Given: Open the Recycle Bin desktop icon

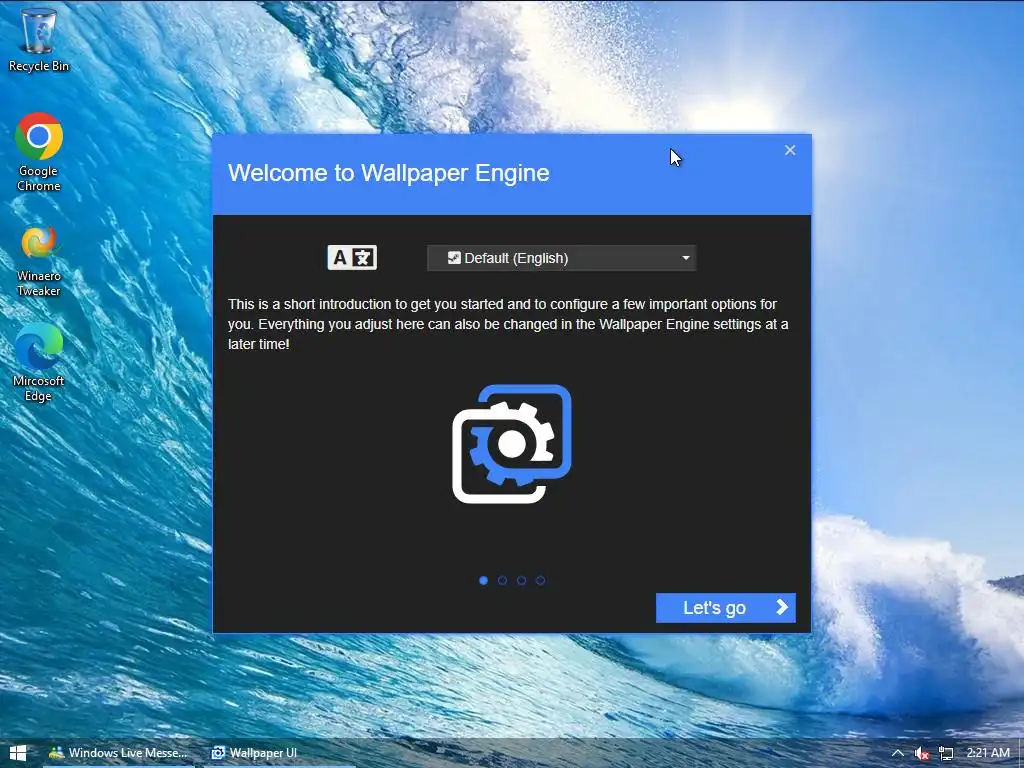Looking at the screenshot, I should (39, 39).
